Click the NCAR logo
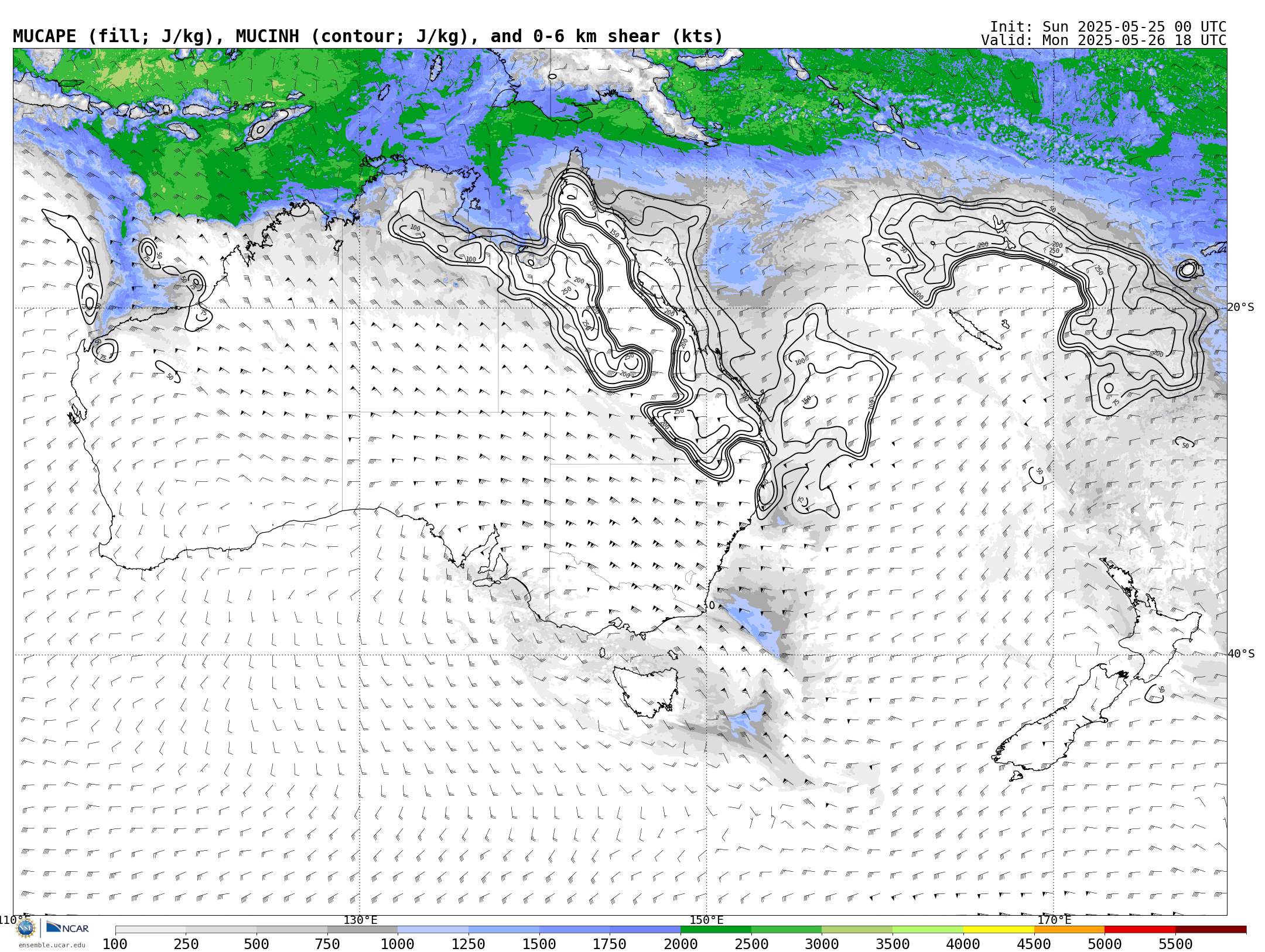Screen dimensions: 1265x952 (67, 927)
